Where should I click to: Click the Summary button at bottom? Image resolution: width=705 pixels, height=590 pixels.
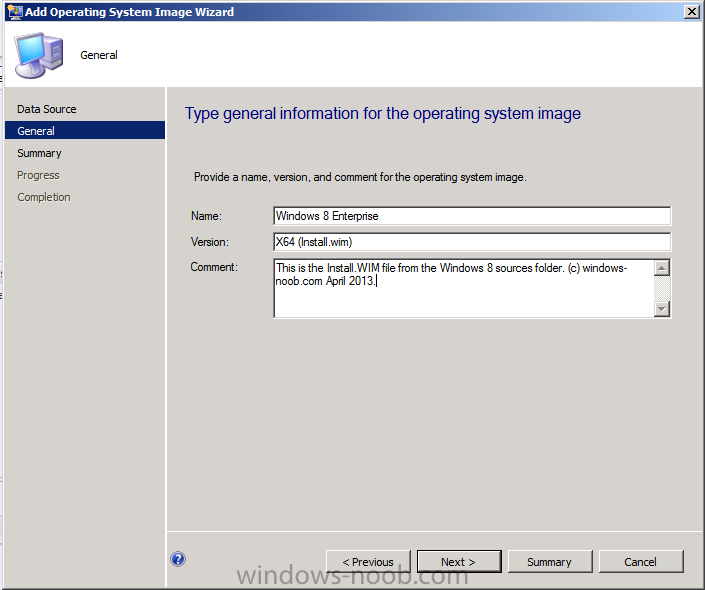coord(549,562)
